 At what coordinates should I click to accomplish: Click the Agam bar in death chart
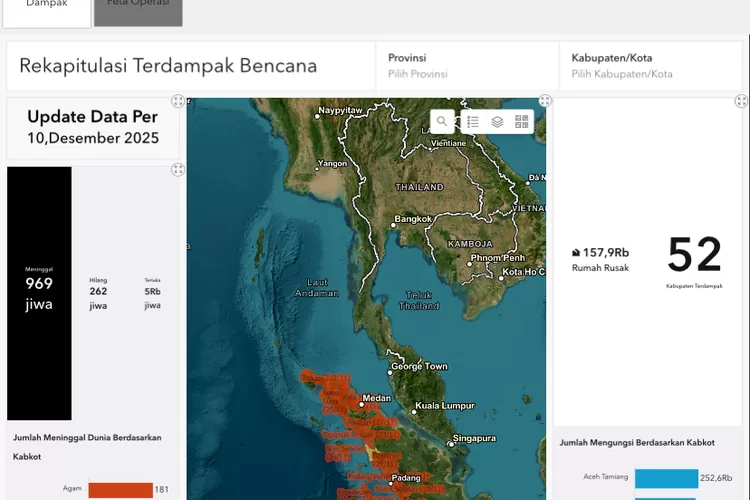tap(121, 490)
